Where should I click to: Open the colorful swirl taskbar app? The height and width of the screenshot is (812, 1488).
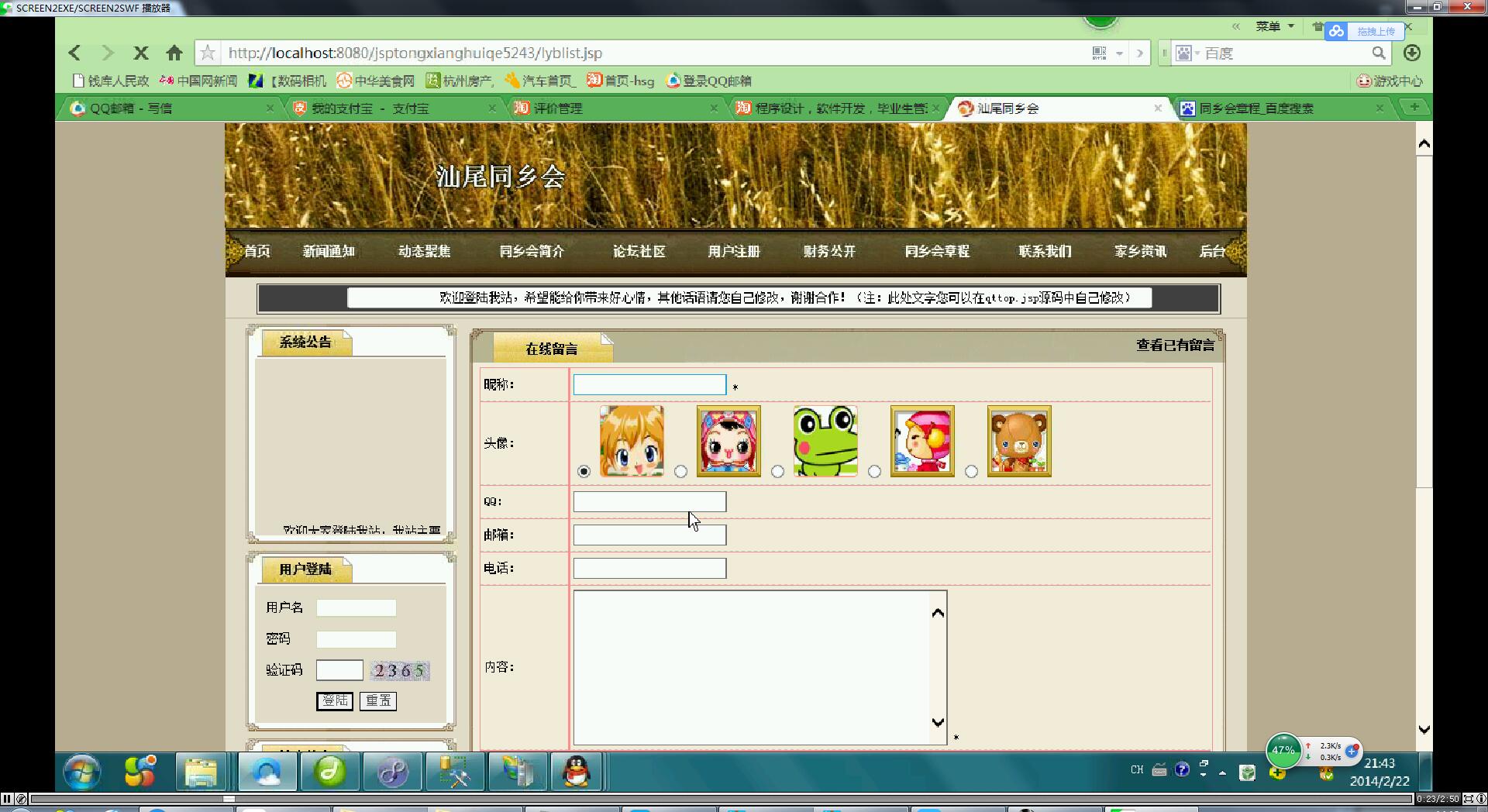(x=140, y=772)
